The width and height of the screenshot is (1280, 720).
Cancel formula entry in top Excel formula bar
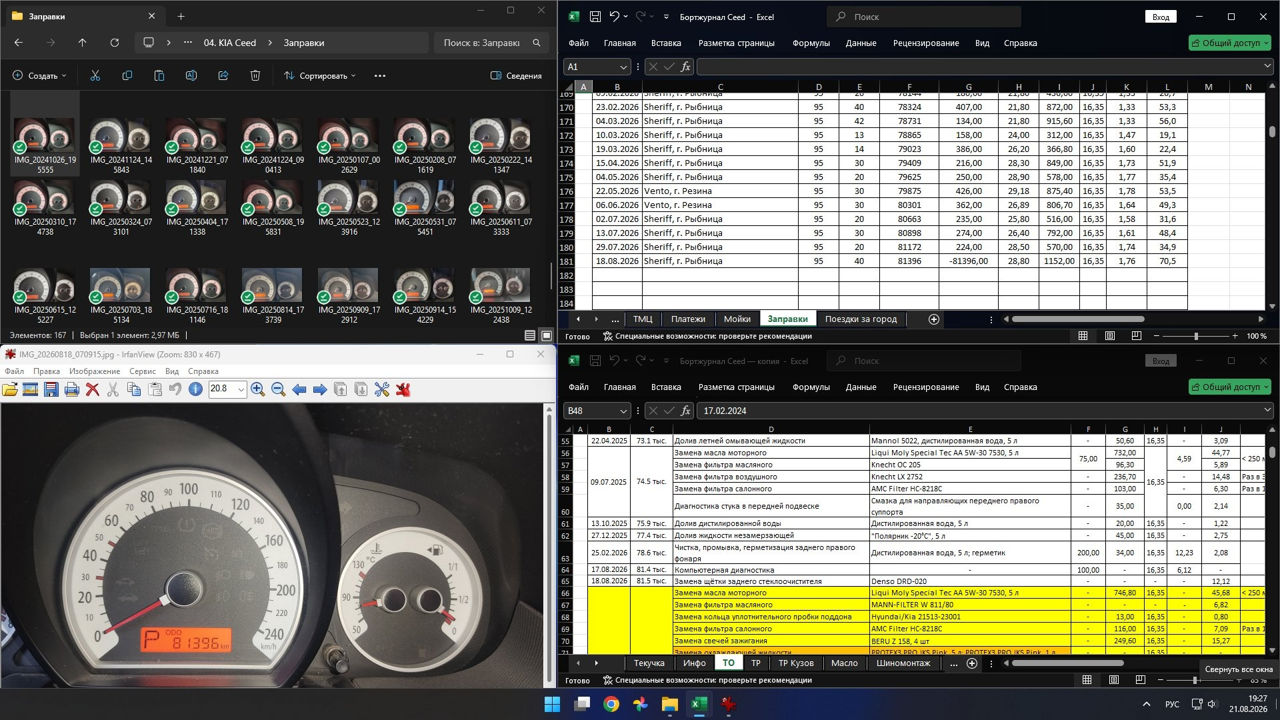[x=652, y=67]
